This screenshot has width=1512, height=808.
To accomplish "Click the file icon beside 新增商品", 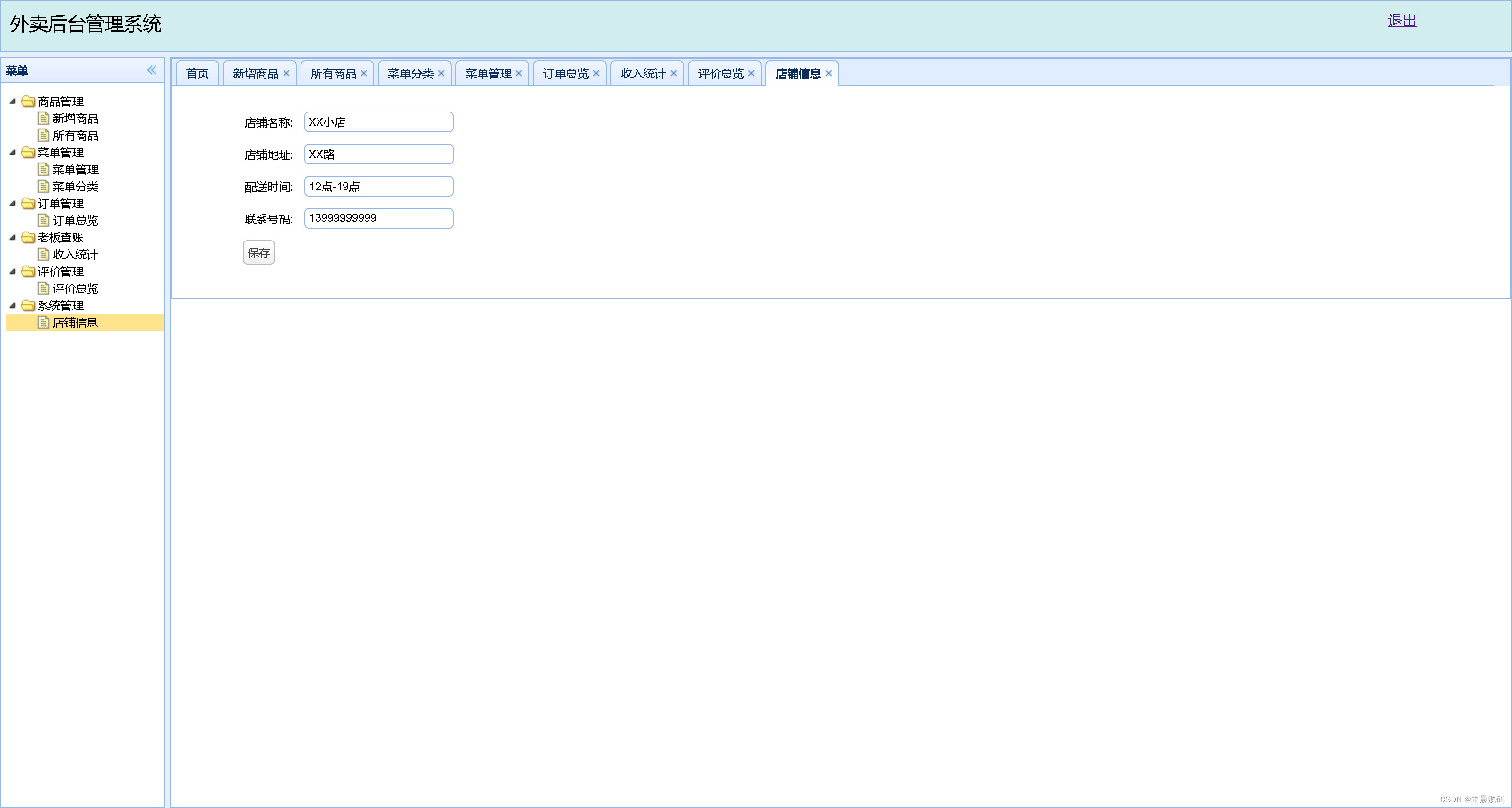I will coord(43,119).
